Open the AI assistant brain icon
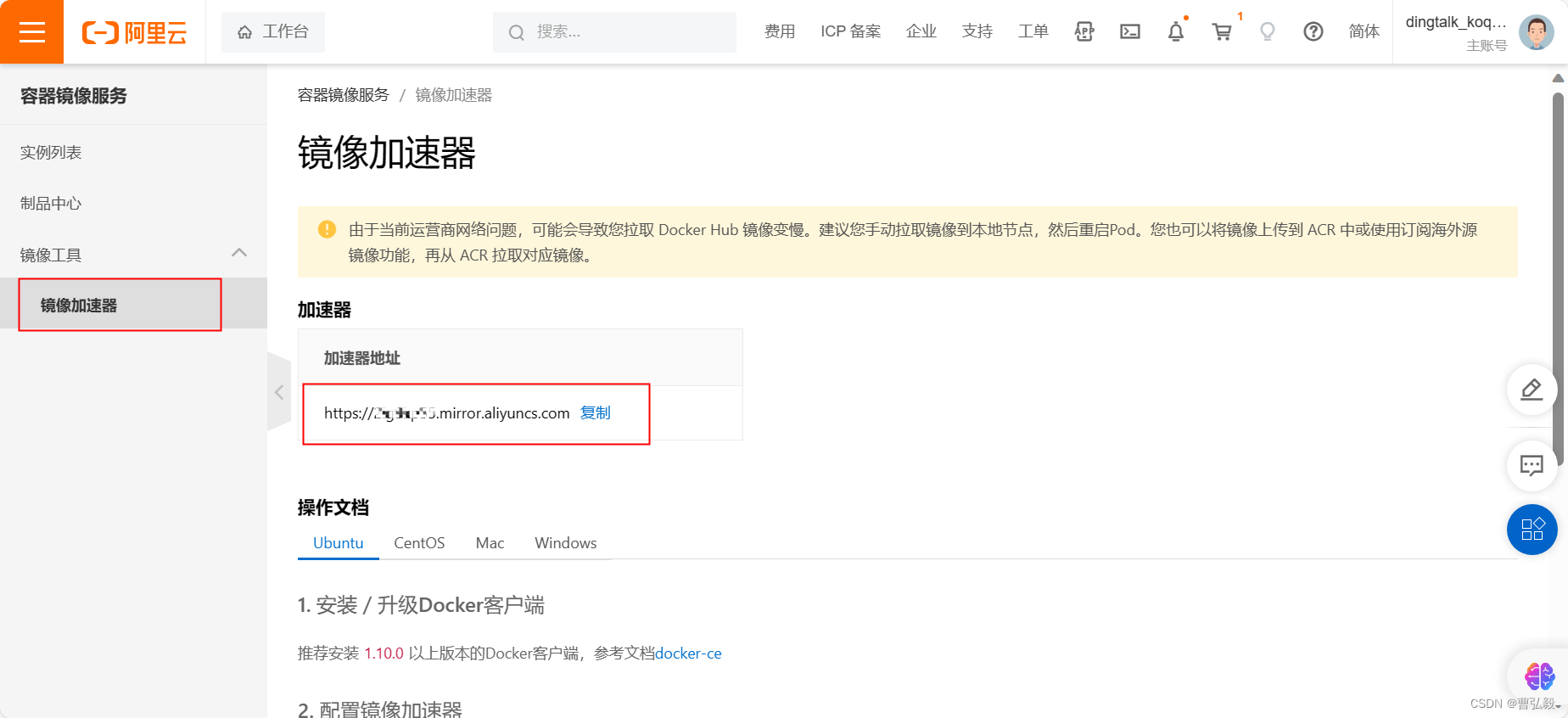This screenshot has height=718, width=1568. [x=1539, y=676]
